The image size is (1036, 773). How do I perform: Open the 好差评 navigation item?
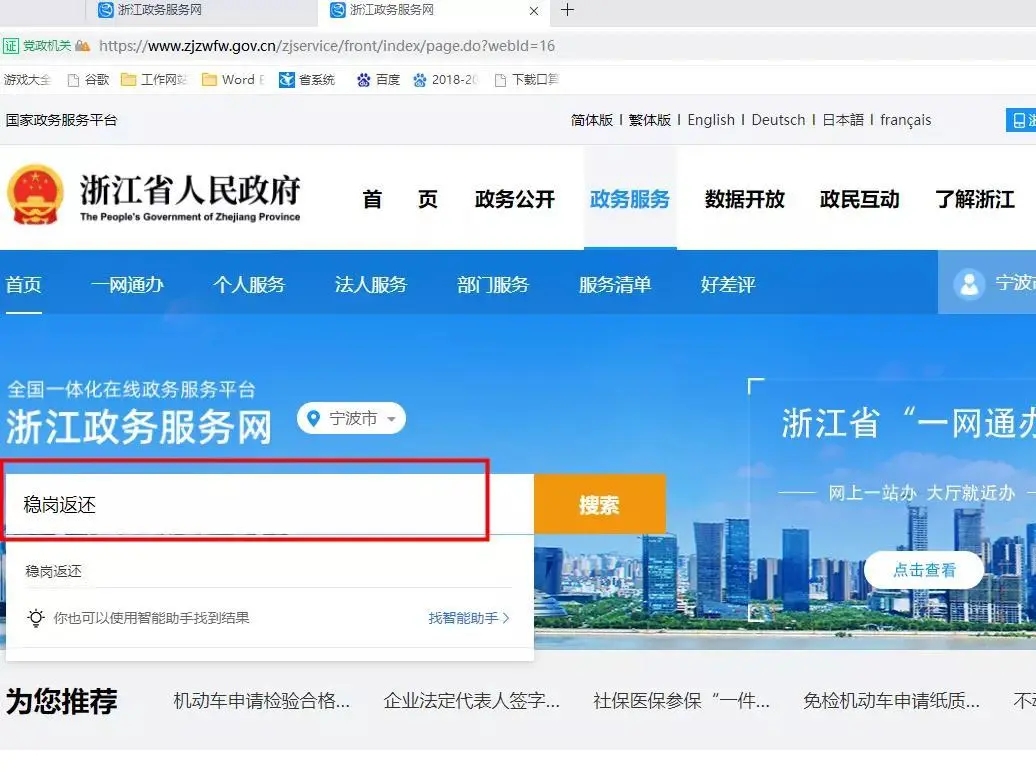pyautogui.click(x=728, y=285)
